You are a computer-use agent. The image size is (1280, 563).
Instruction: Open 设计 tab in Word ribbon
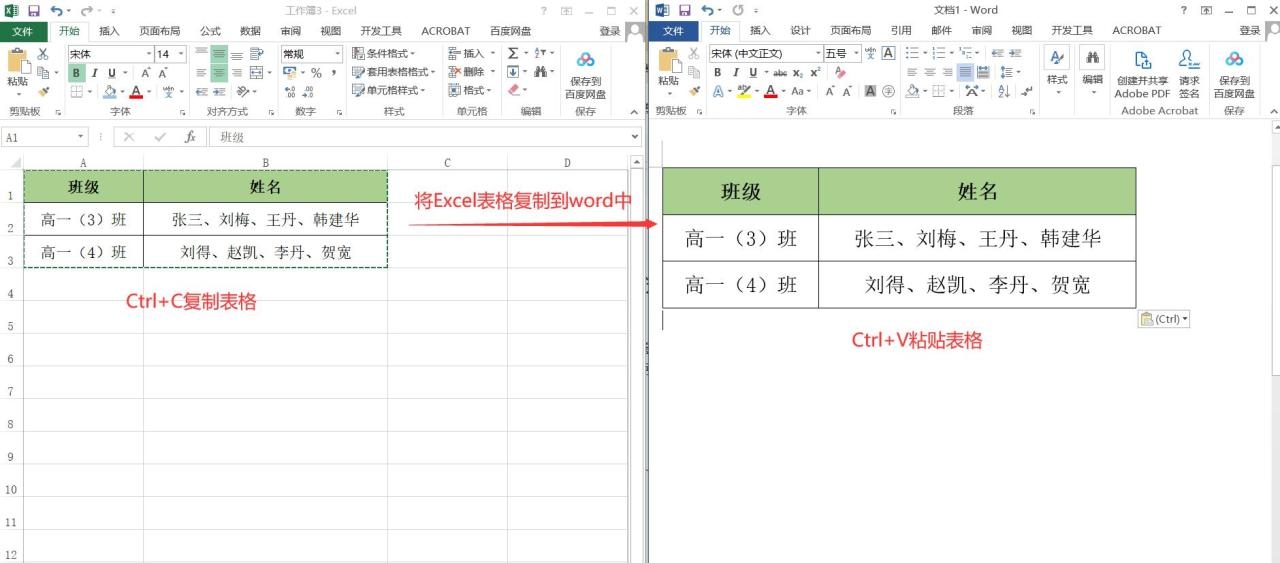[x=800, y=31]
